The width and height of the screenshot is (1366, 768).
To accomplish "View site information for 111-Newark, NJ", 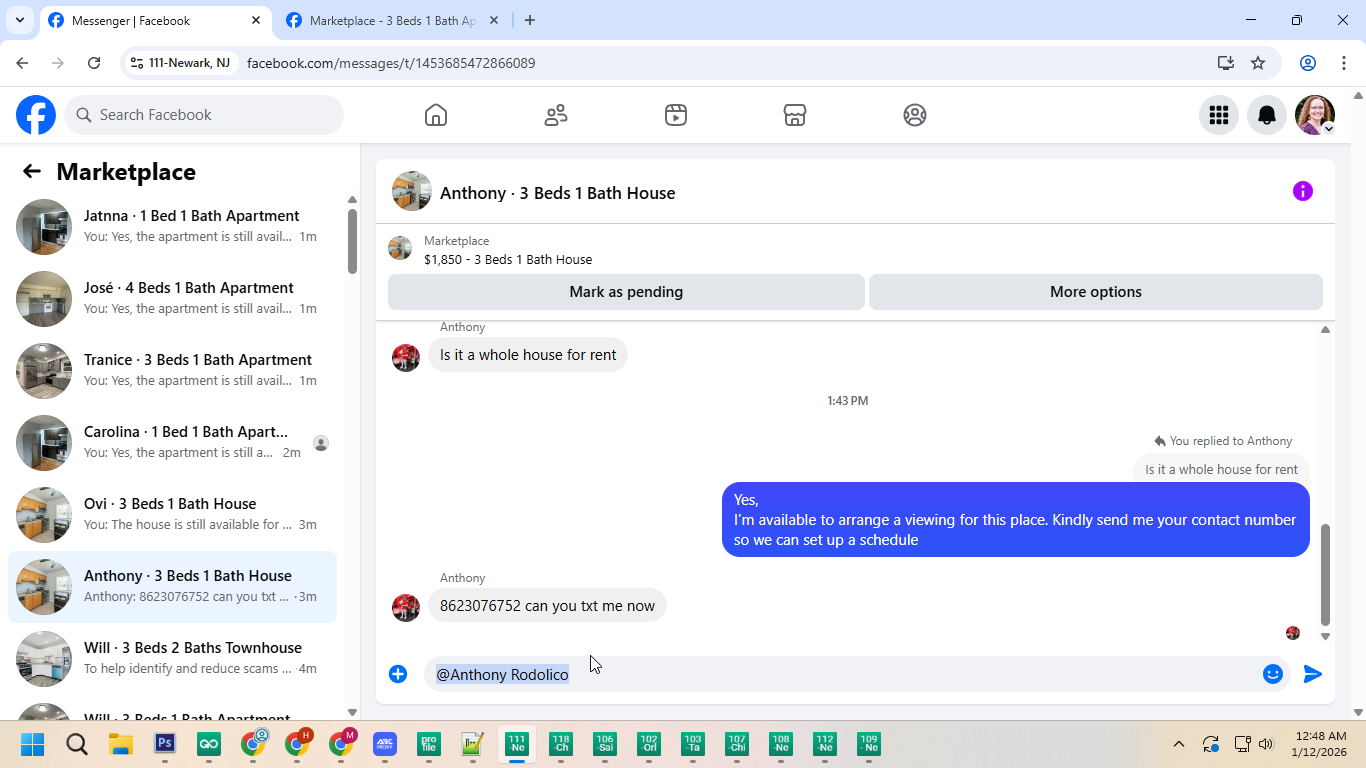I will click(180, 63).
